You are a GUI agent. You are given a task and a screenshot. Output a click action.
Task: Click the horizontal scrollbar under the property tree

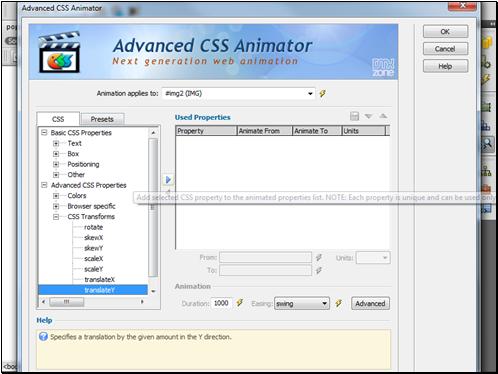click(93, 302)
